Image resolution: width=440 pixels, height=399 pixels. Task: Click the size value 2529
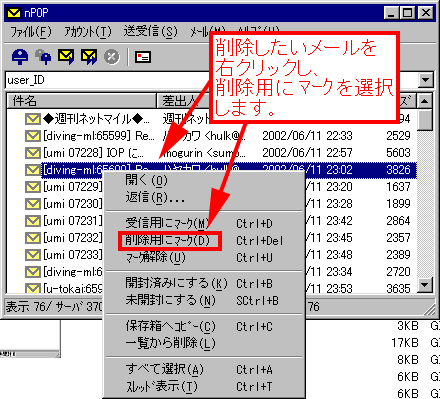398,136
